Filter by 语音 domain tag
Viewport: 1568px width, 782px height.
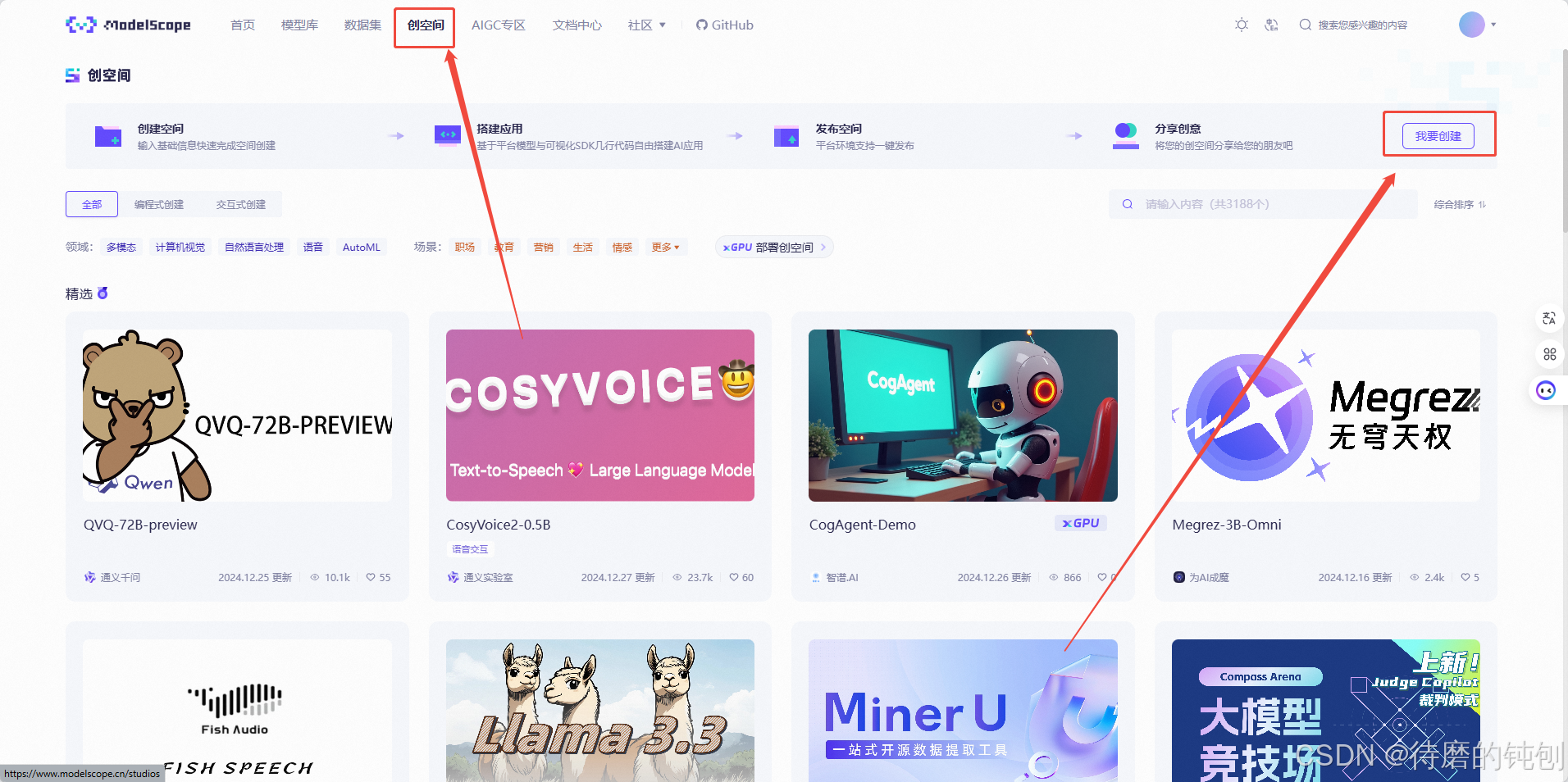(313, 247)
